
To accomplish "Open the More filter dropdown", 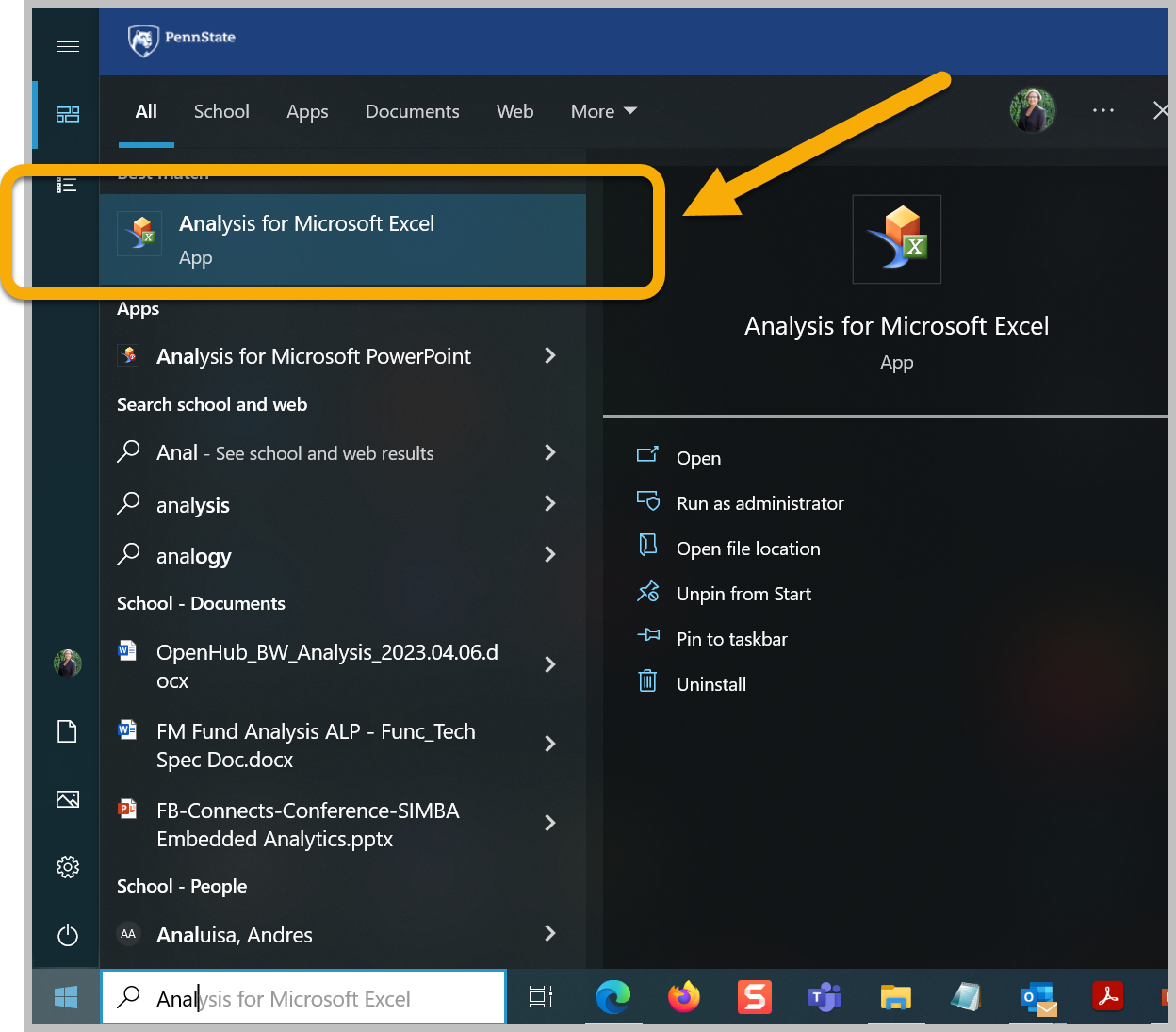I will click(x=603, y=111).
